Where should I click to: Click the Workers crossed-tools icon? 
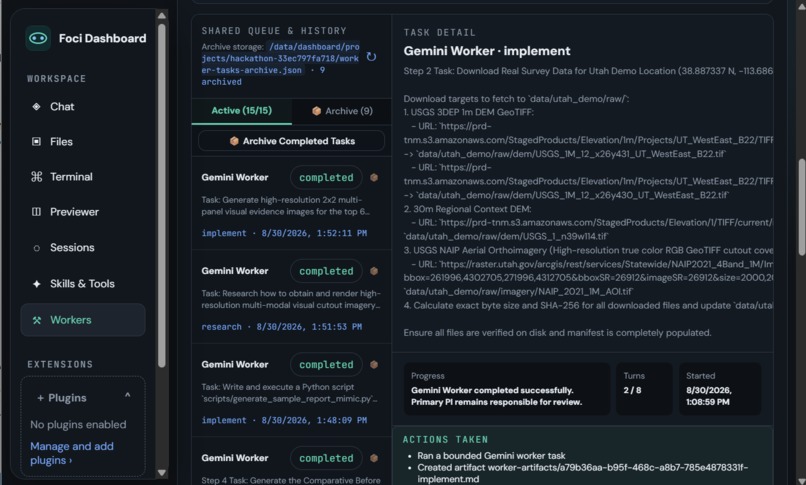coord(36,320)
